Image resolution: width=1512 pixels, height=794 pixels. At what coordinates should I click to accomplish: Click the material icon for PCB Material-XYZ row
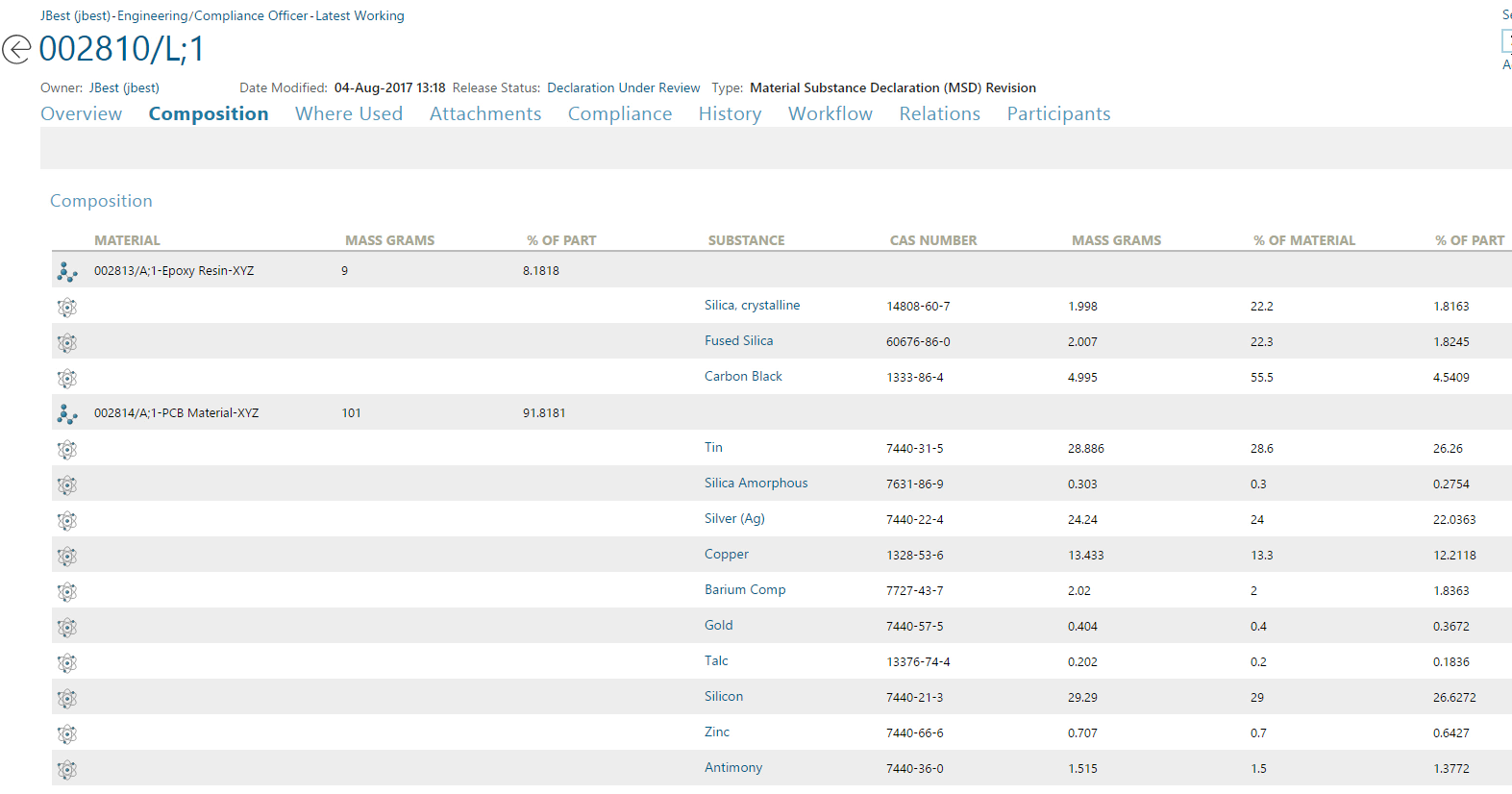[x=66, y=414]
